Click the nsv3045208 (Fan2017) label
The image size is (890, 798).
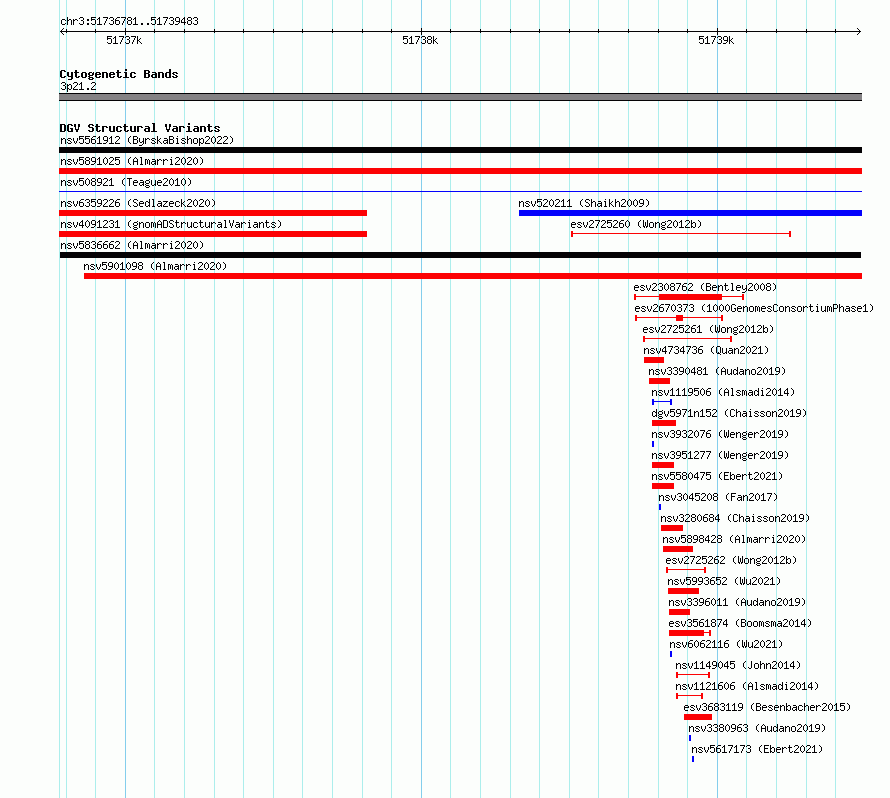(718, 497)
